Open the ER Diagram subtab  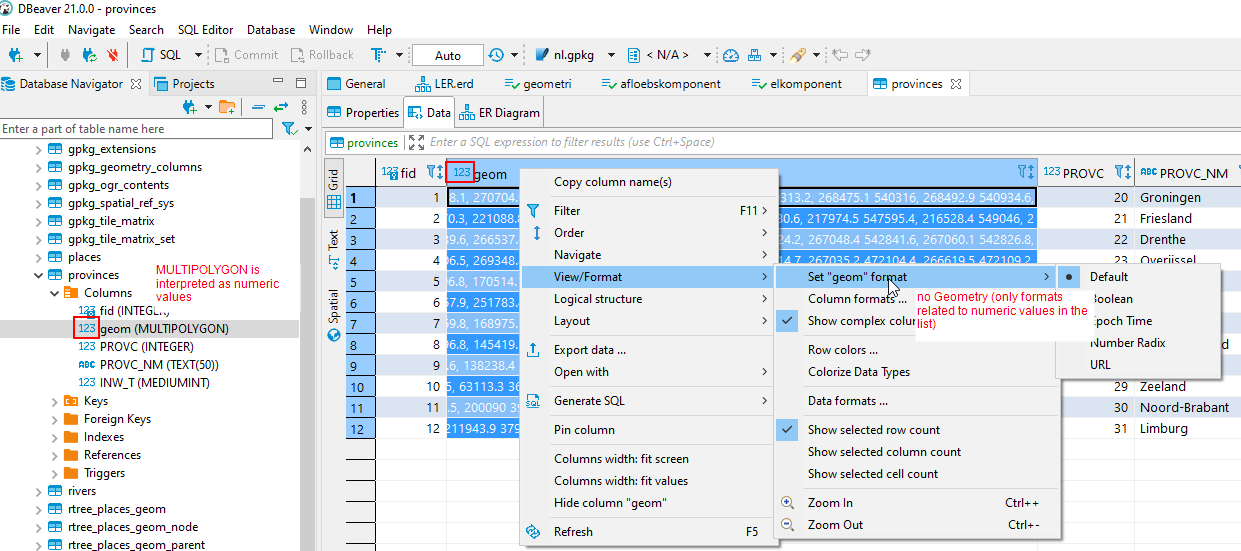click(x=500, y=113)
